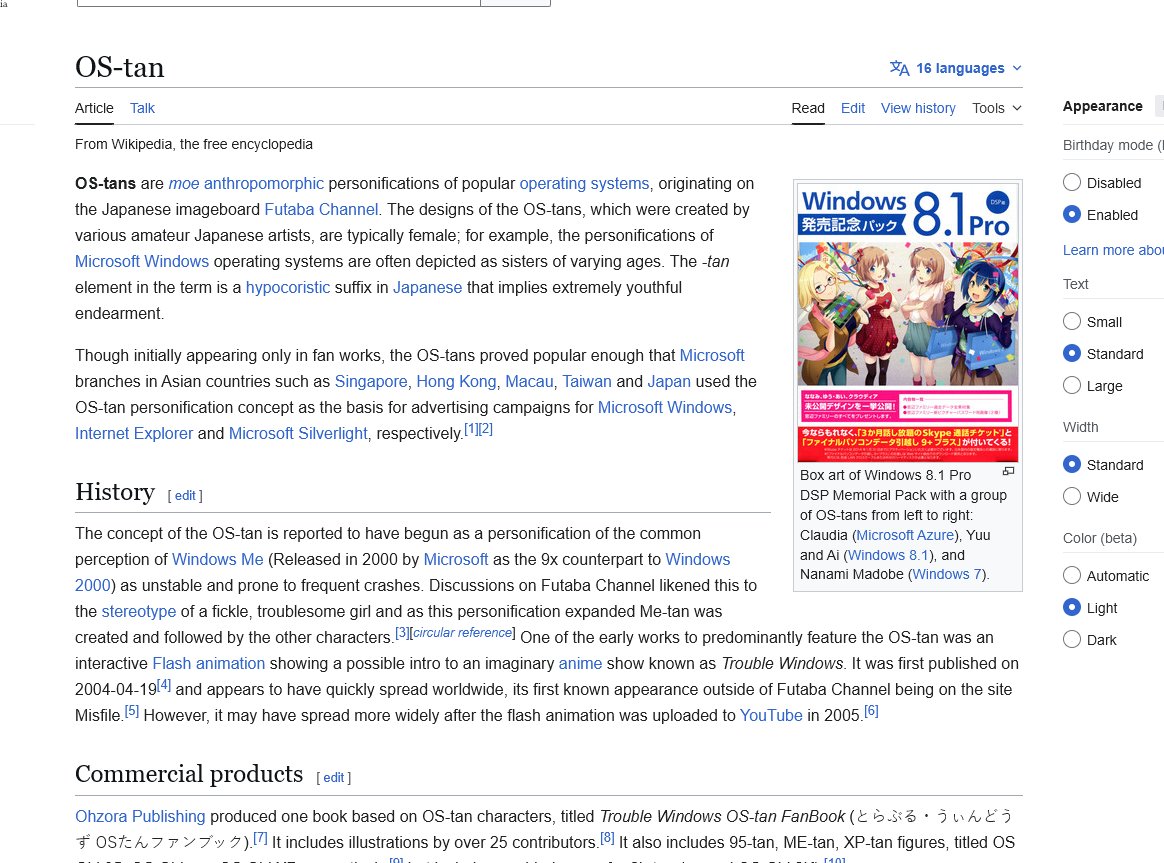Click the language translation icon
This screenshot has height=863, width=1164.
click(x=899, y=68)
